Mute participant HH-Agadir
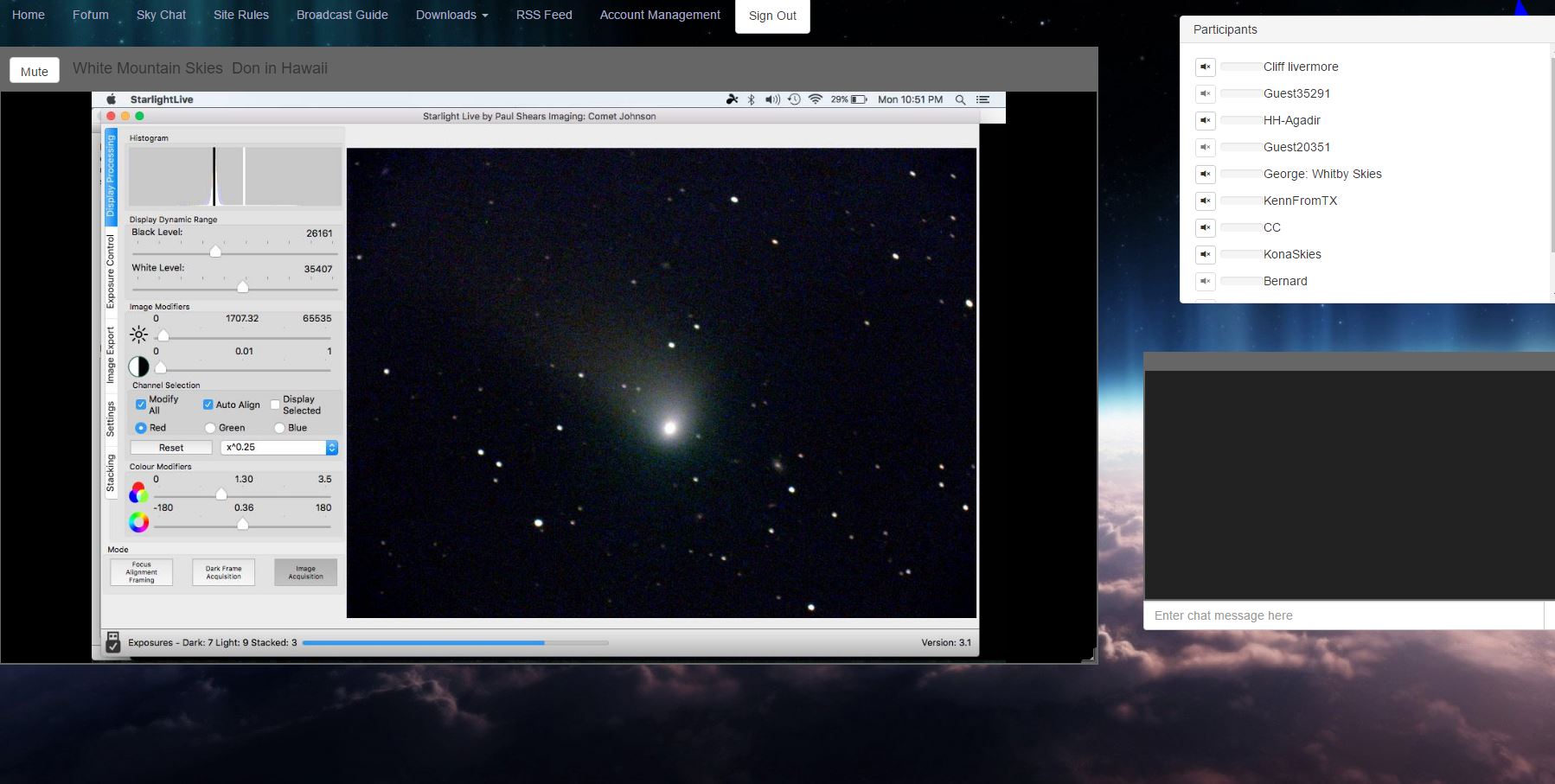Screen dimensions: 1555x784 [1206, 120]
